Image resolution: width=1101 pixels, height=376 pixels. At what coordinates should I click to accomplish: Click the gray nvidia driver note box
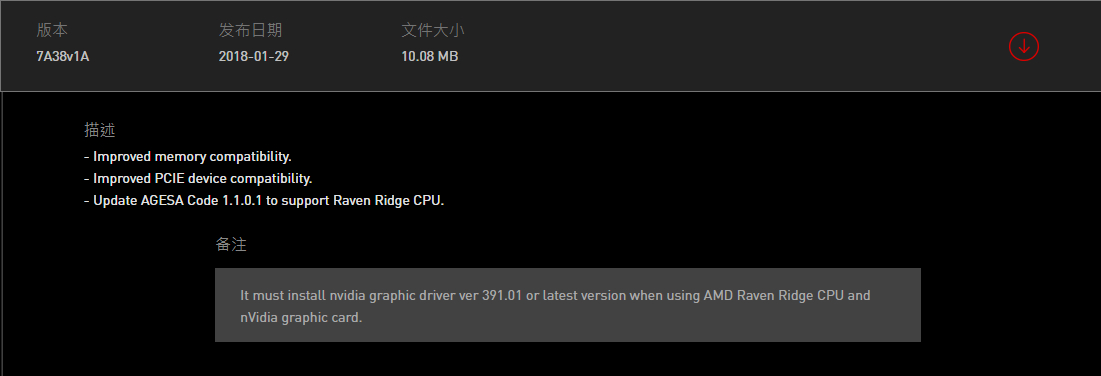pyautogui.click(x=567, y=305)
